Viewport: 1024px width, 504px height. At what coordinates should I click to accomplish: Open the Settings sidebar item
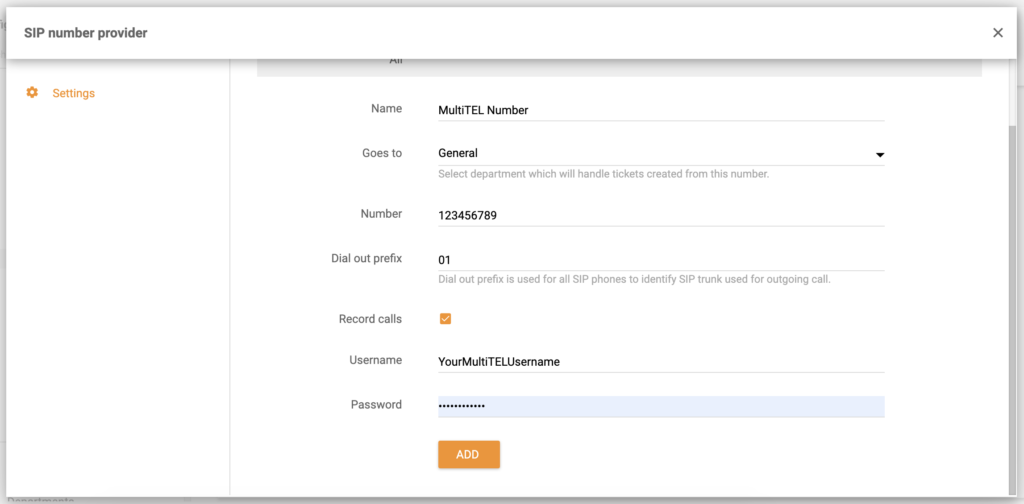(73, 93)
